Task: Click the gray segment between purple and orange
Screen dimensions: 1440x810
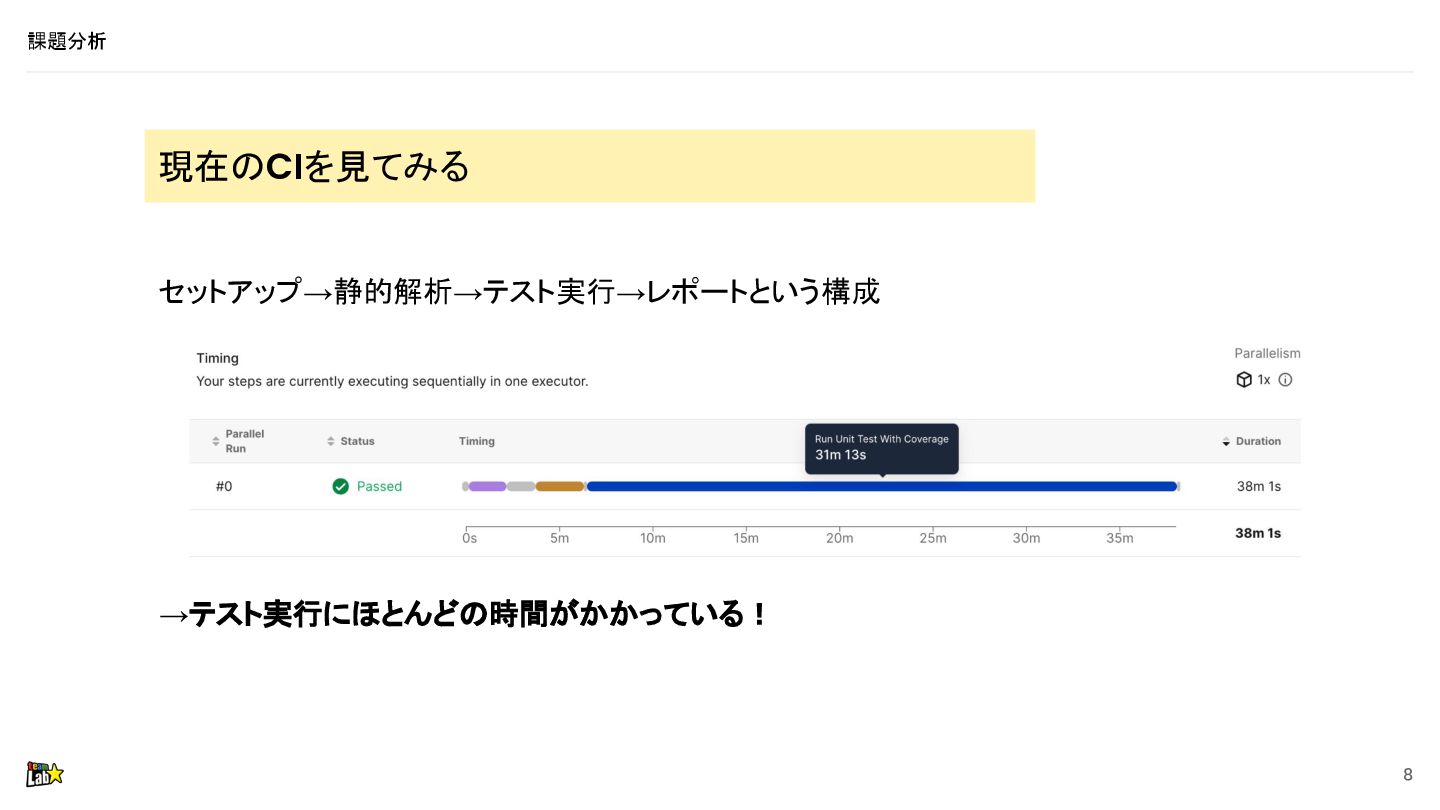Action: (521, 486)
